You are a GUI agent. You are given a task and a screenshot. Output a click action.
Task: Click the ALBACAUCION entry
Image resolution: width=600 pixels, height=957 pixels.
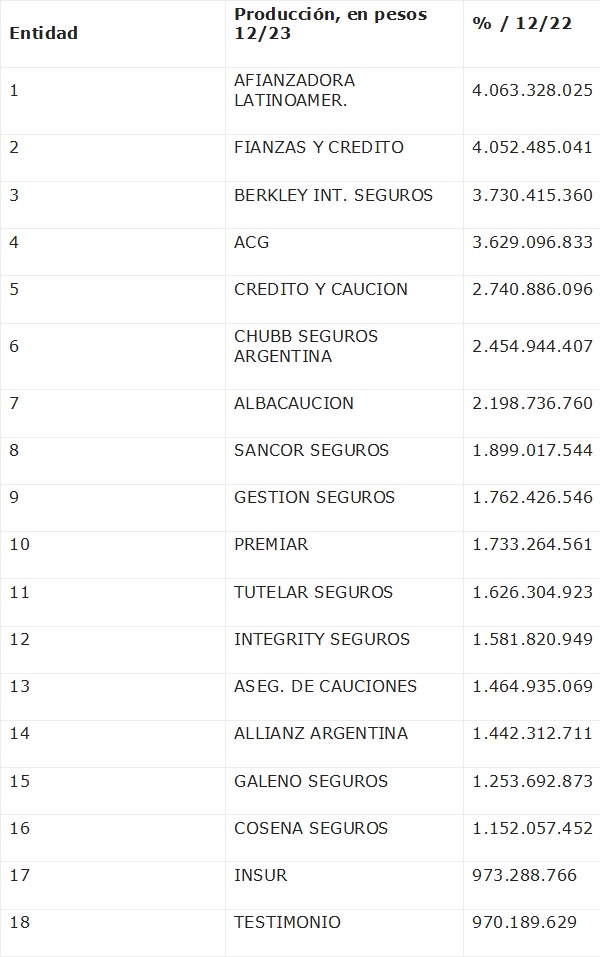point(294,403)
